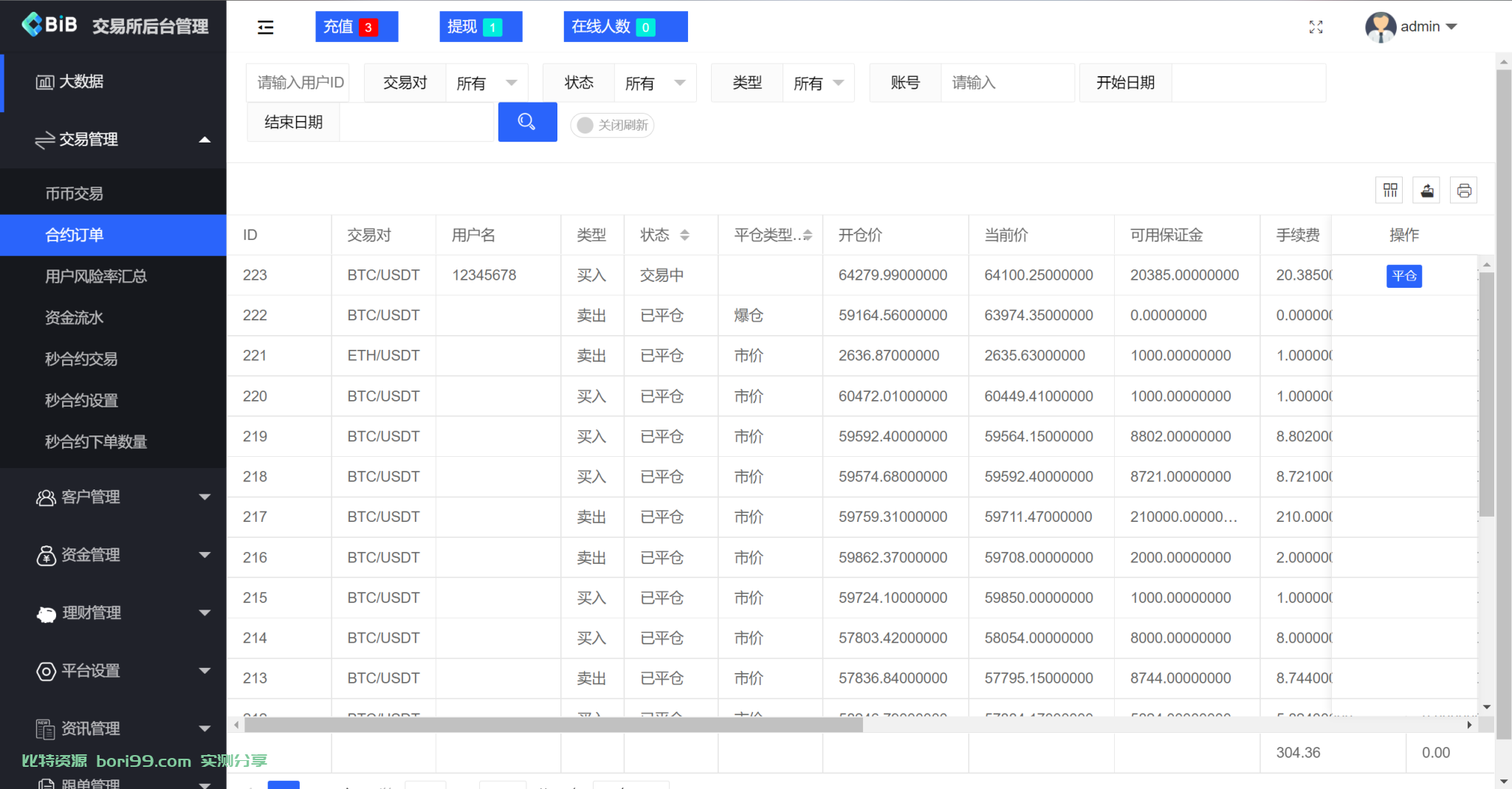This screenshot has height=789, width=1512.
Task: Click the horizontal table scrollbar
Action: 554,725
